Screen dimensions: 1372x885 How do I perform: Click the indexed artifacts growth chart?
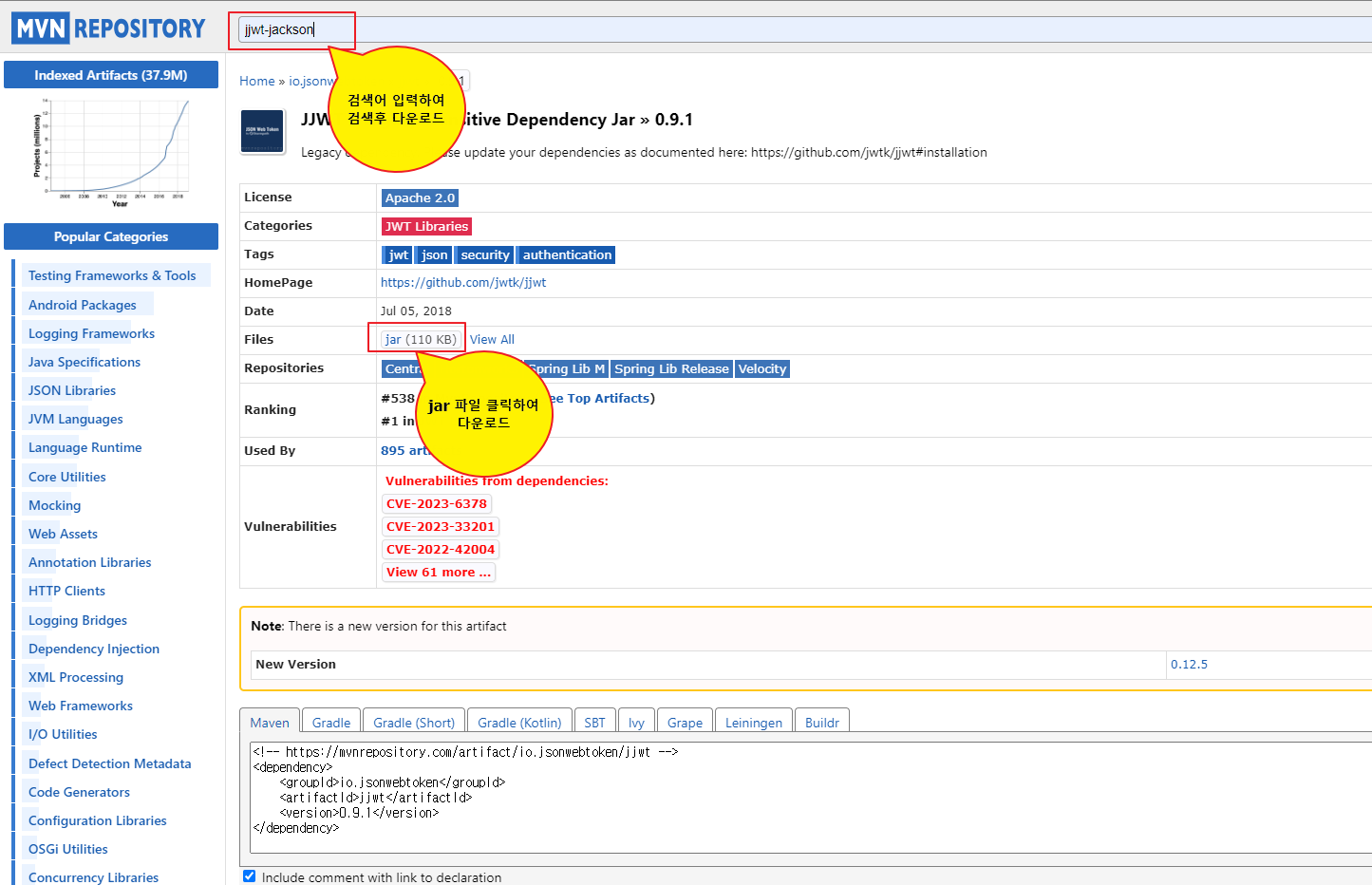111,152
